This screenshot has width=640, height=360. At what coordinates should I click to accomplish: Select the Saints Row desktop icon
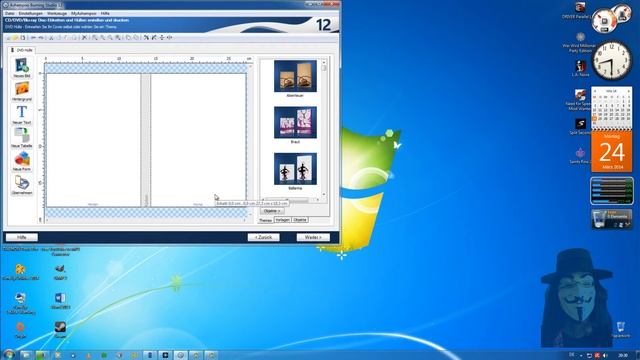[x=580, y=156]
